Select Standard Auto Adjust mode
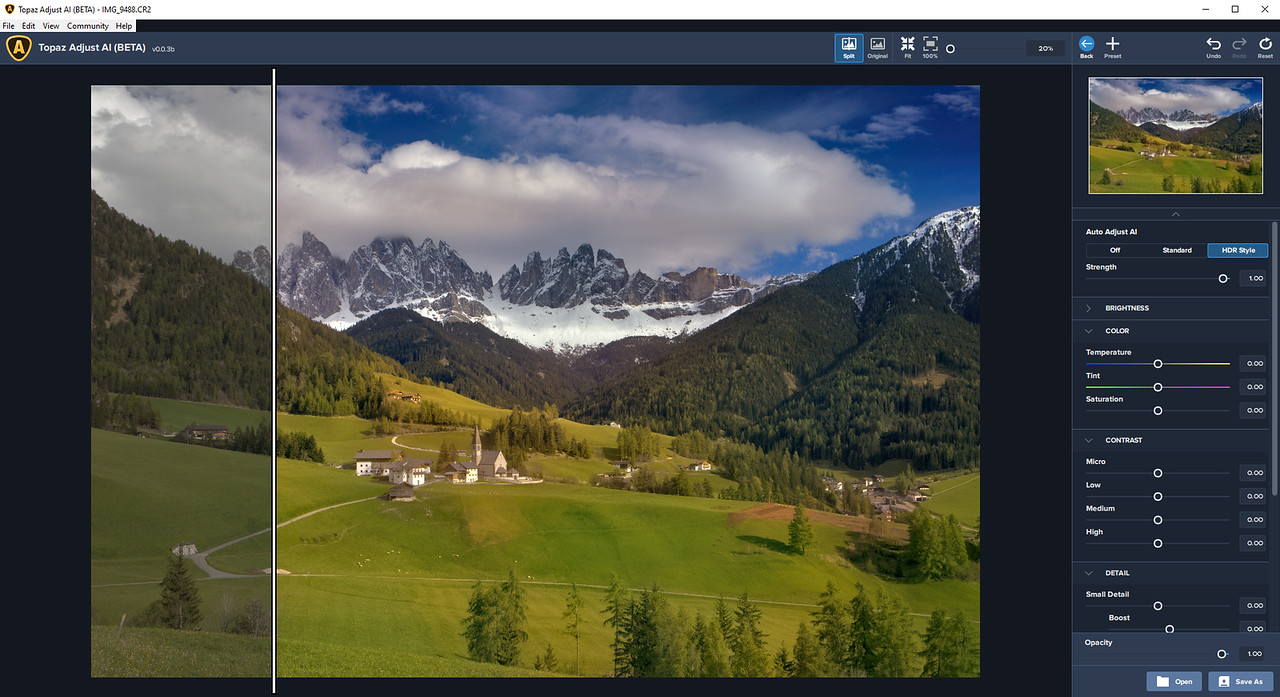Image resolution: width=1280 pixels, height=697 pixels. tap(1176, 250)
